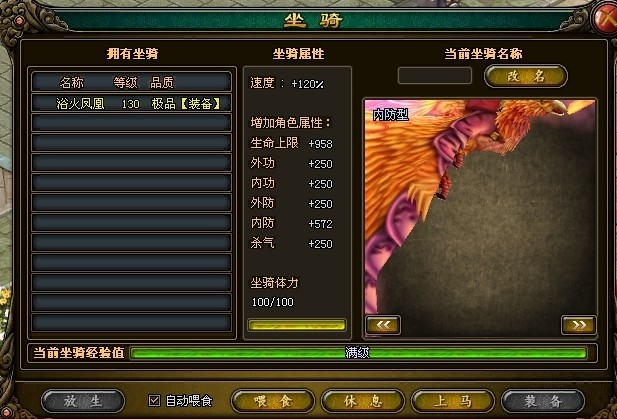Click the yellow 坐骑体力 stamina bar
Viewport: 617px width, 419px height.
pos(297,325)
